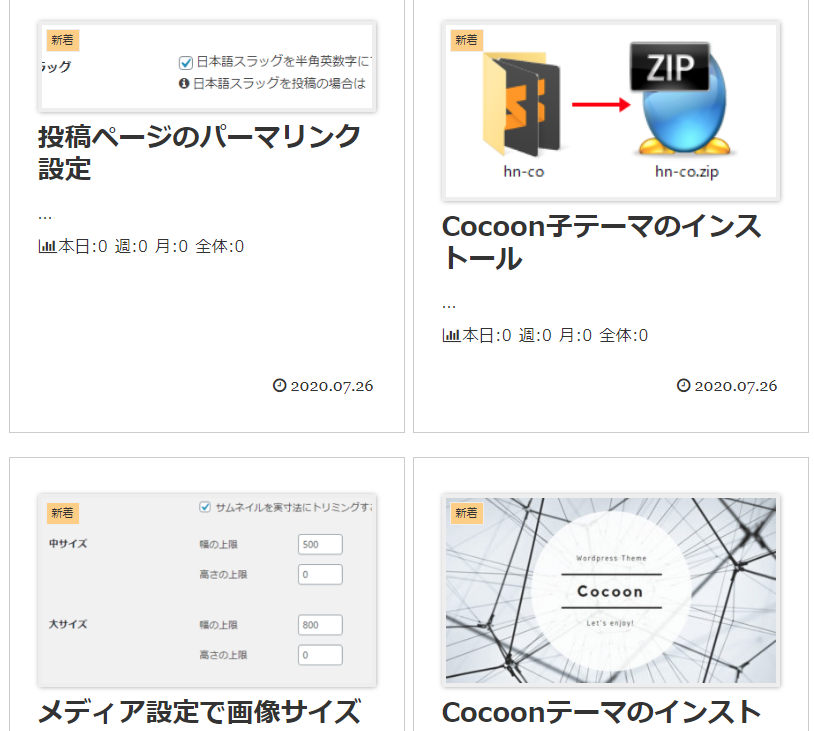Click the clock icon in the Cocoon子テーマ card
814x731 pixels.
click(683, 385)
